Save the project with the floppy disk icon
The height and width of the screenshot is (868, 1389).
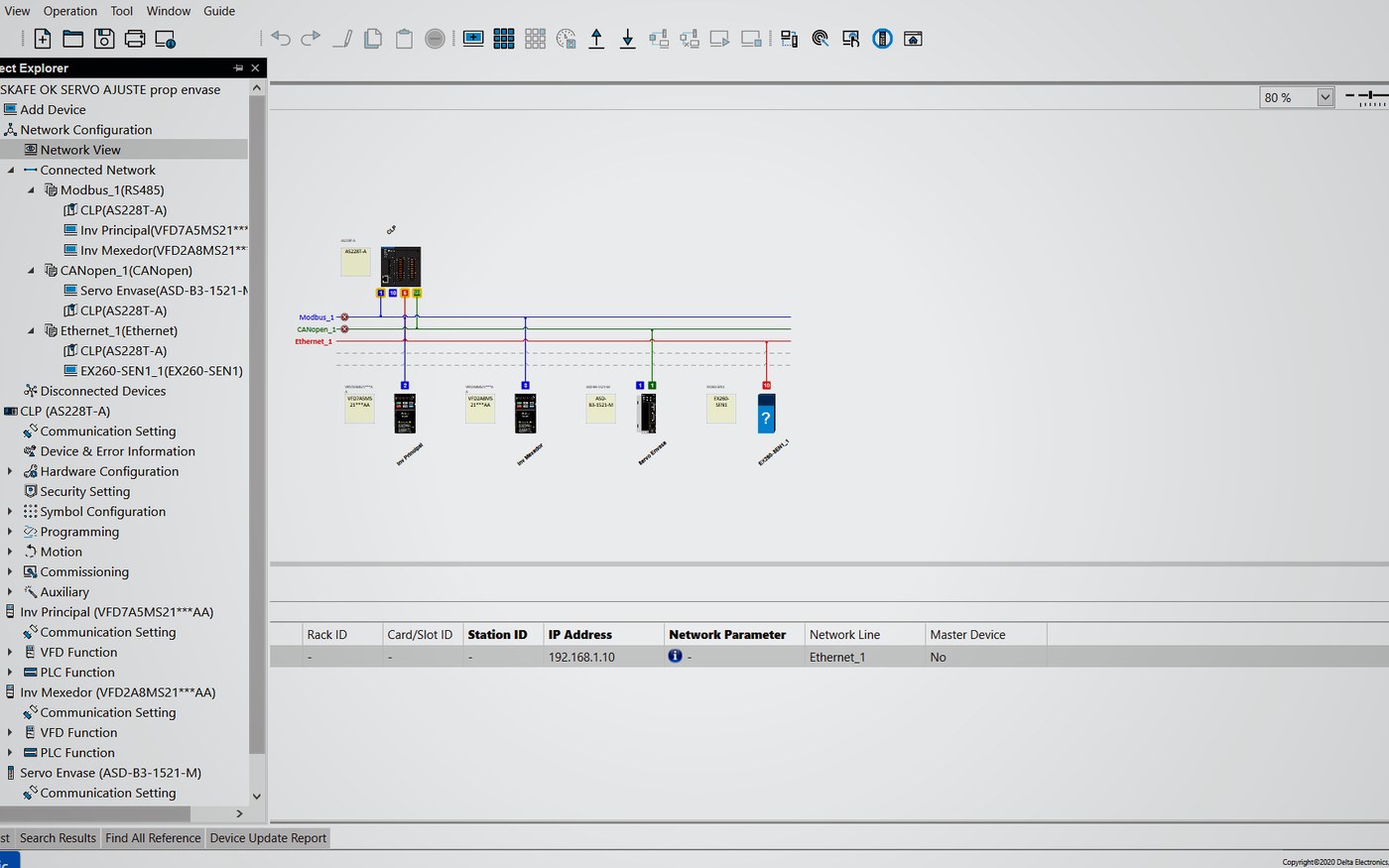click(104, 39)
